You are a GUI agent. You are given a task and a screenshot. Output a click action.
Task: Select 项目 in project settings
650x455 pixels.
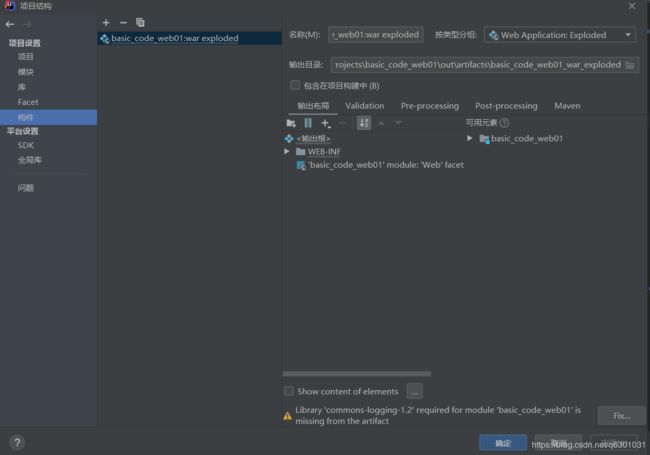tap(26, 57)
